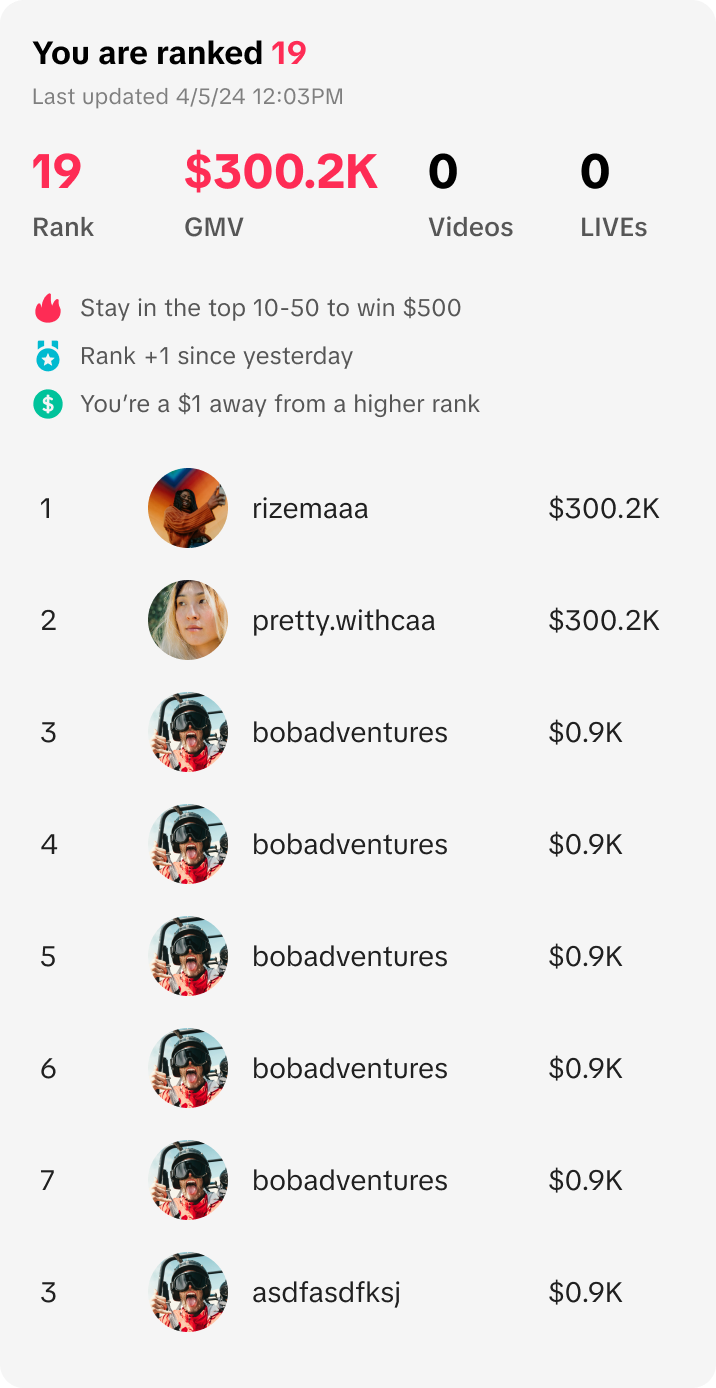Click the asdfasdfksj avatar
Viewport: 716px width, 1388px height.
pyautogui.click(x=188, y=1292)
